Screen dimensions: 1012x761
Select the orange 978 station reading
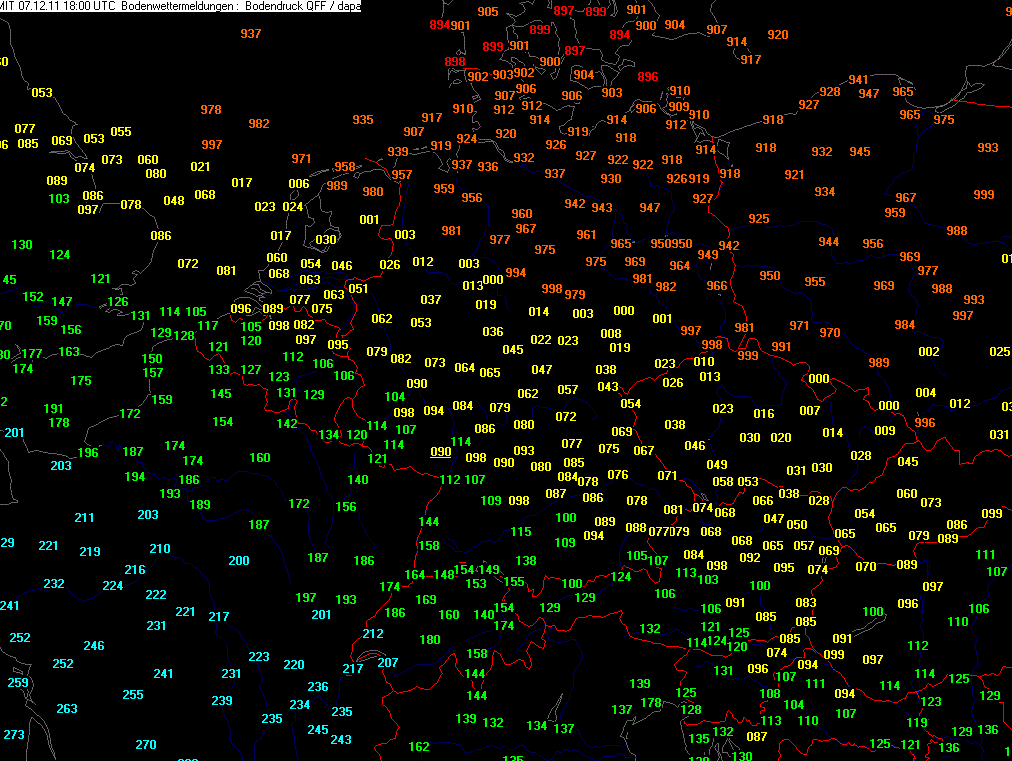click(211, 110)
